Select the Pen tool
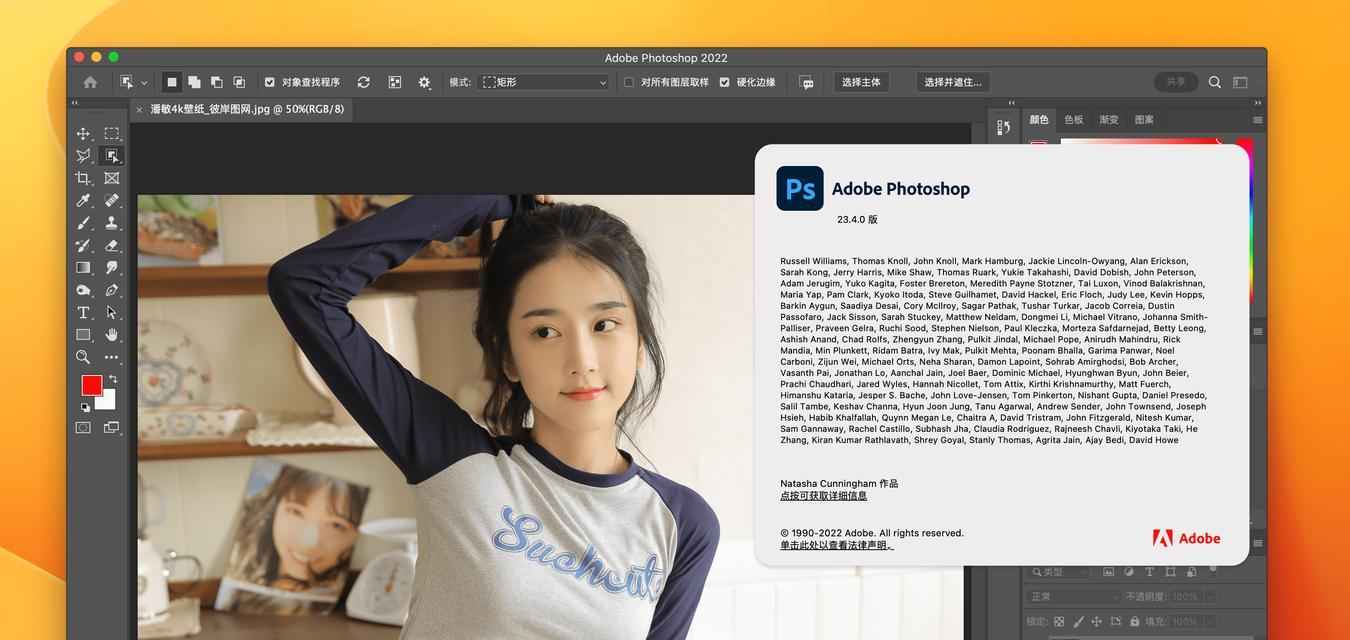 tap(112, 290)
